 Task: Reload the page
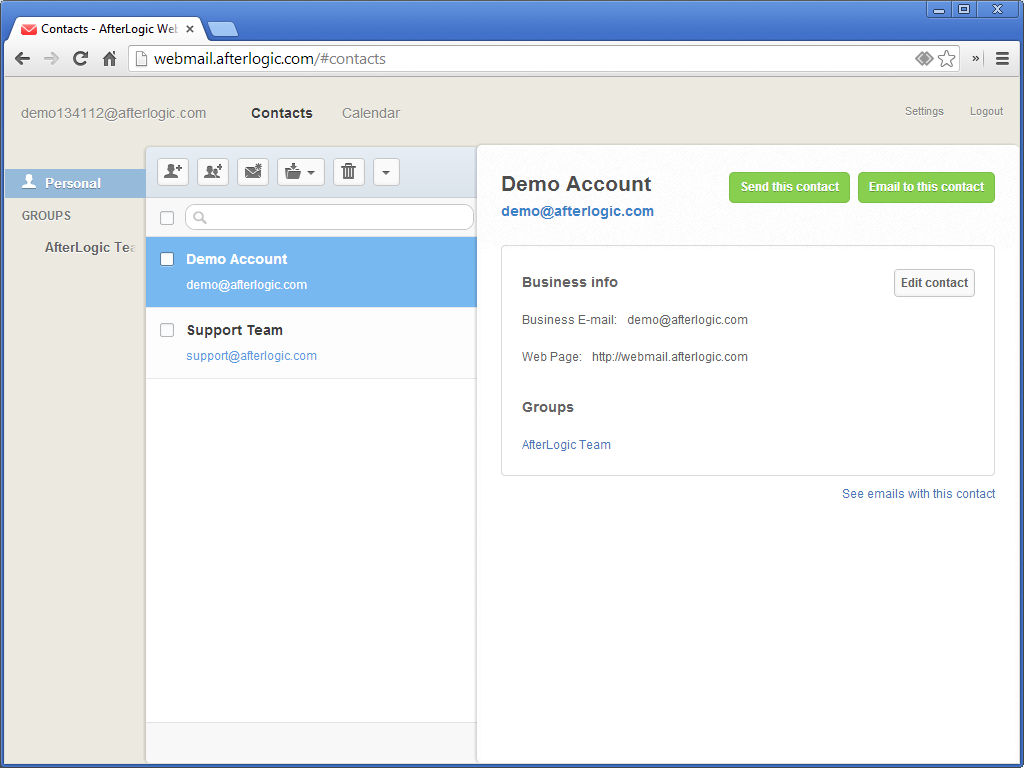click(80, 59)
